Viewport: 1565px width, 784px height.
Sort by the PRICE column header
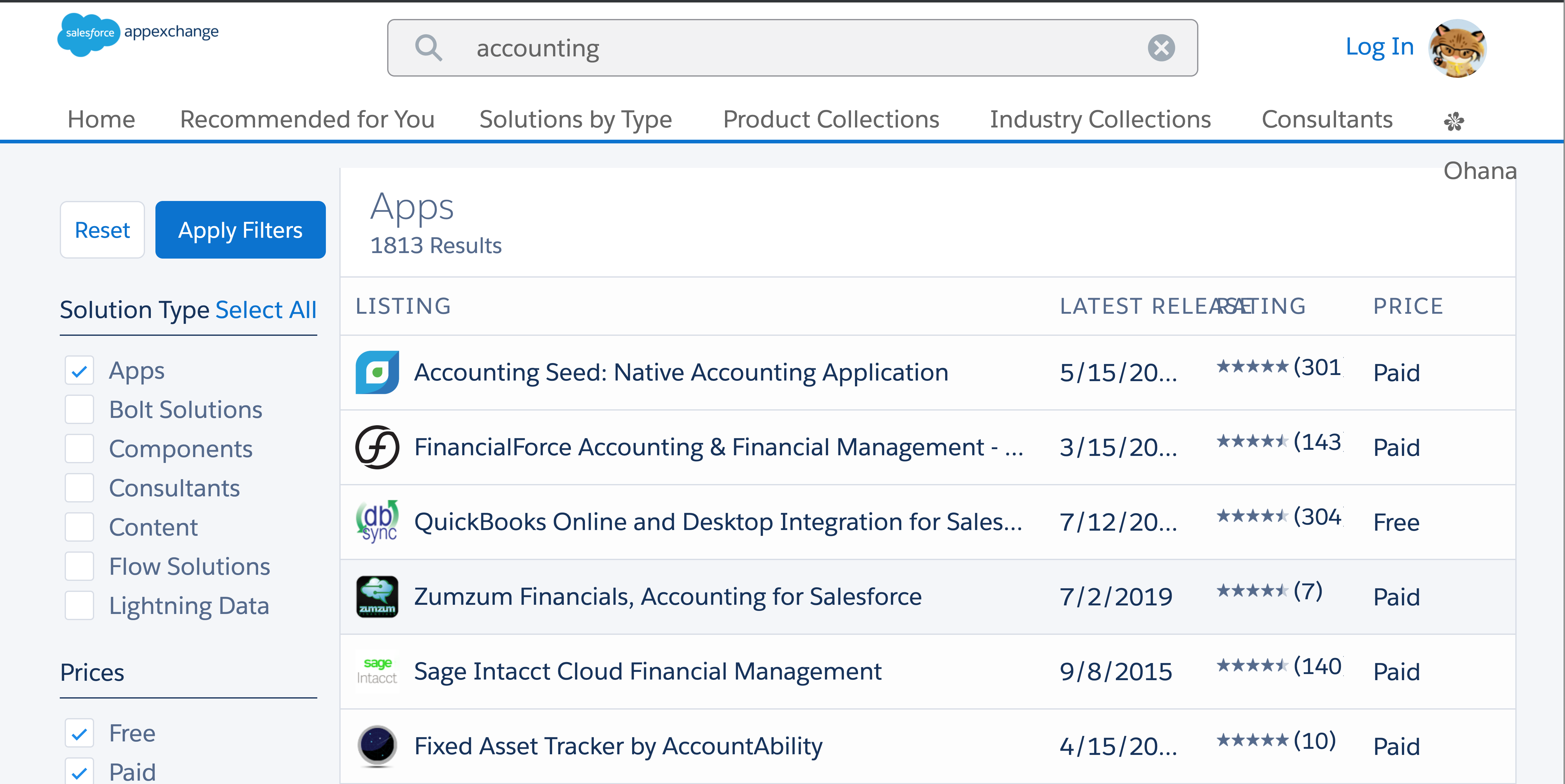pyautogui.click(x=1408, y=306)
